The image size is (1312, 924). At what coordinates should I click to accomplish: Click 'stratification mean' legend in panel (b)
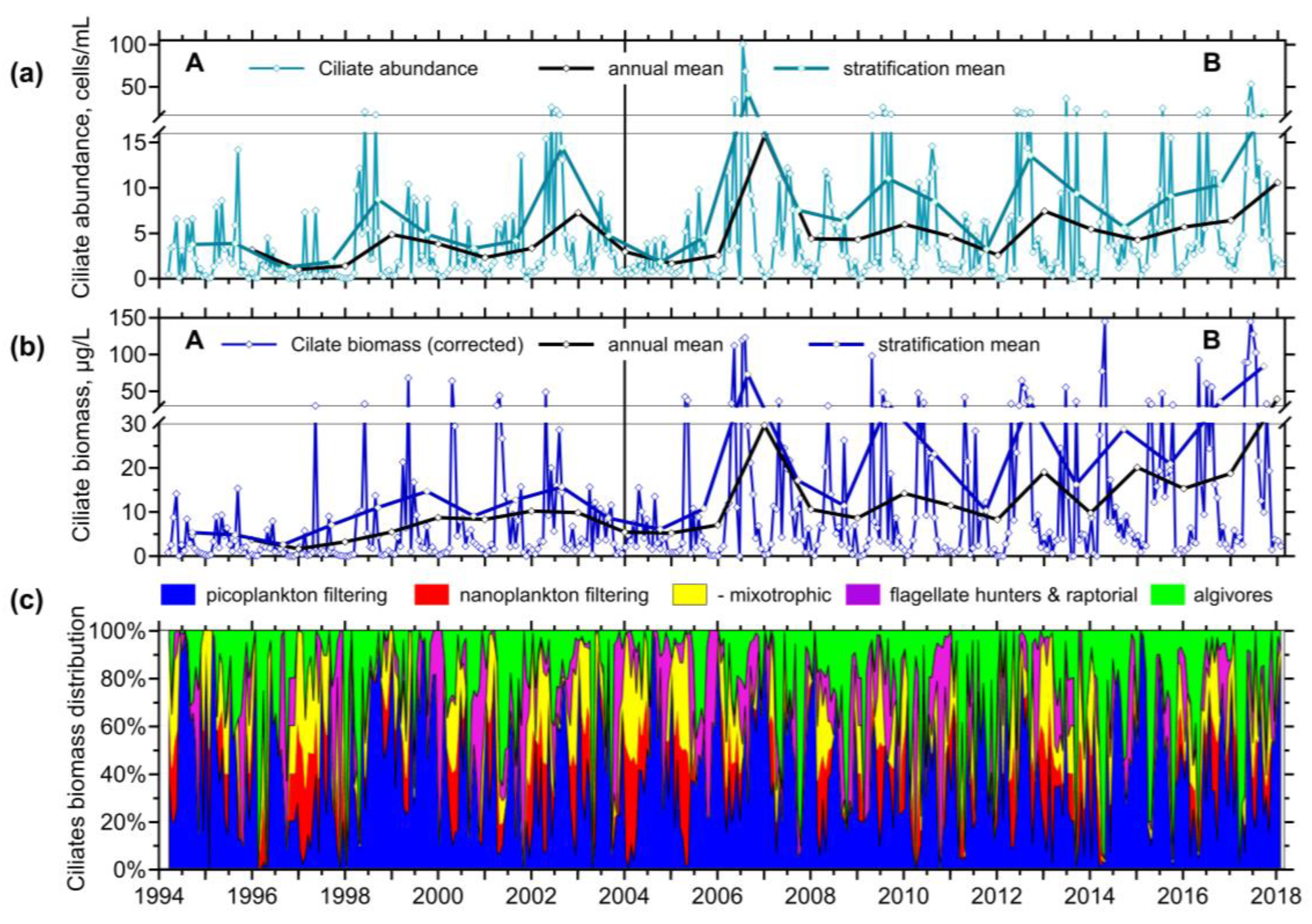click(958, 345)
